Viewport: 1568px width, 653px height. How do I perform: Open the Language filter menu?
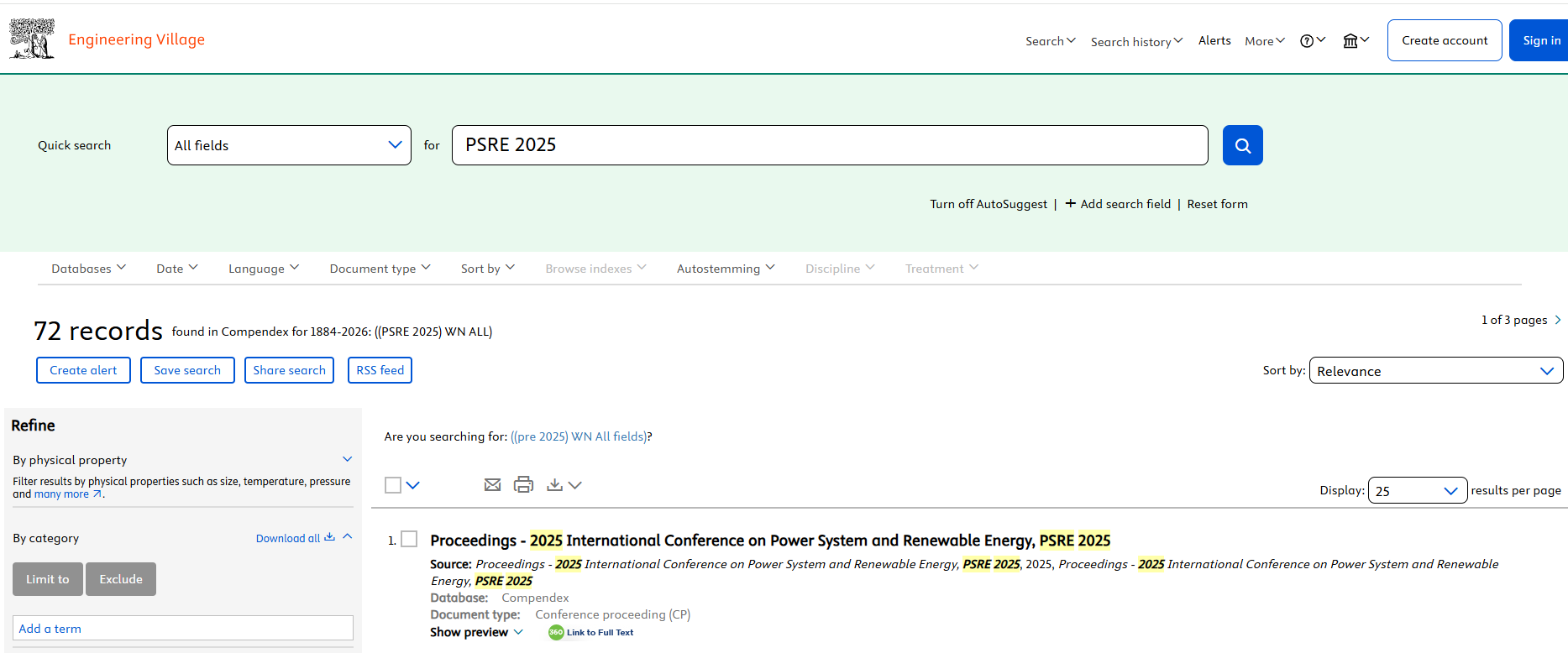[264, 269]
